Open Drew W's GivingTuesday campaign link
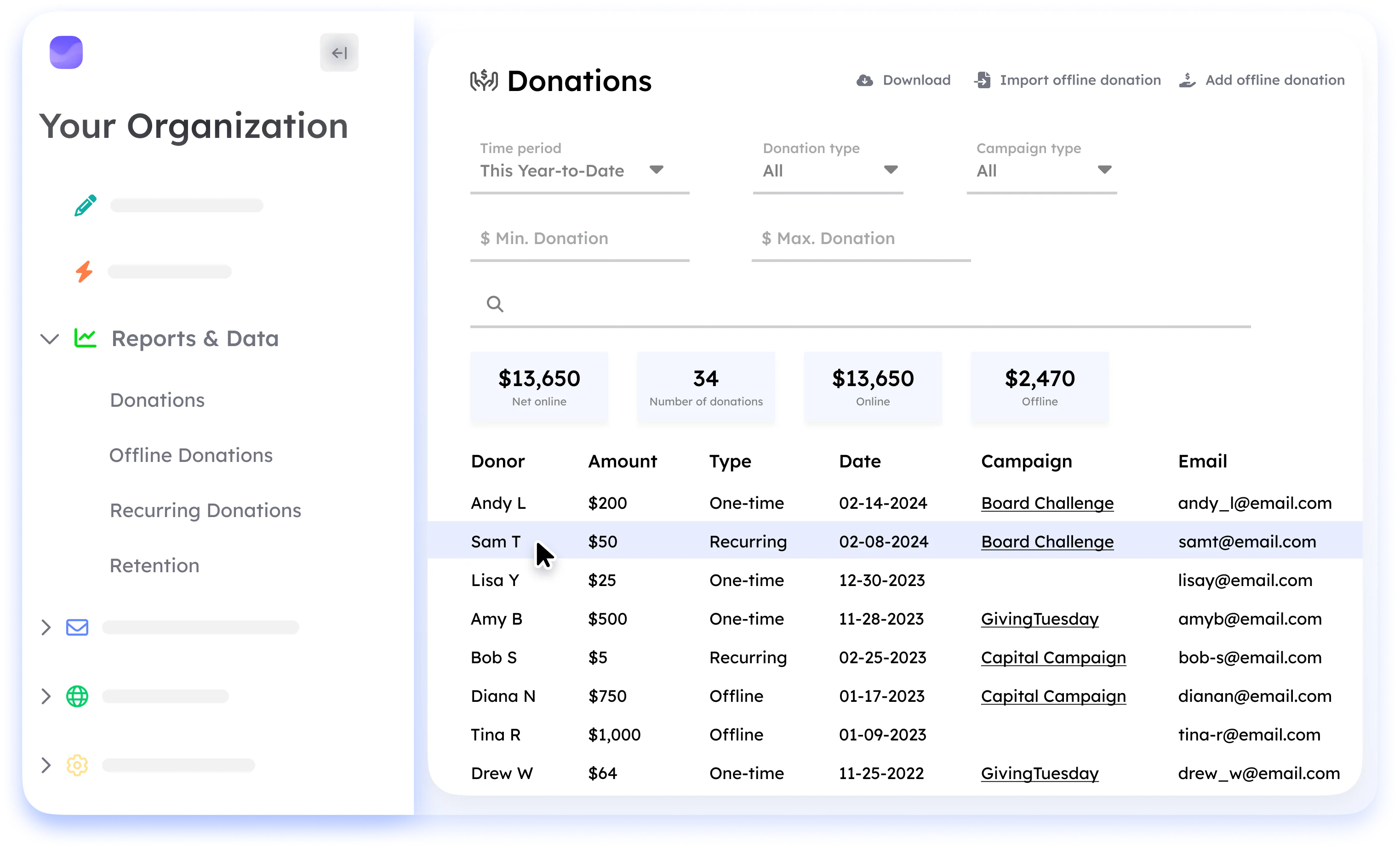Screen dimensions: 1400x848 (1040, 774)
